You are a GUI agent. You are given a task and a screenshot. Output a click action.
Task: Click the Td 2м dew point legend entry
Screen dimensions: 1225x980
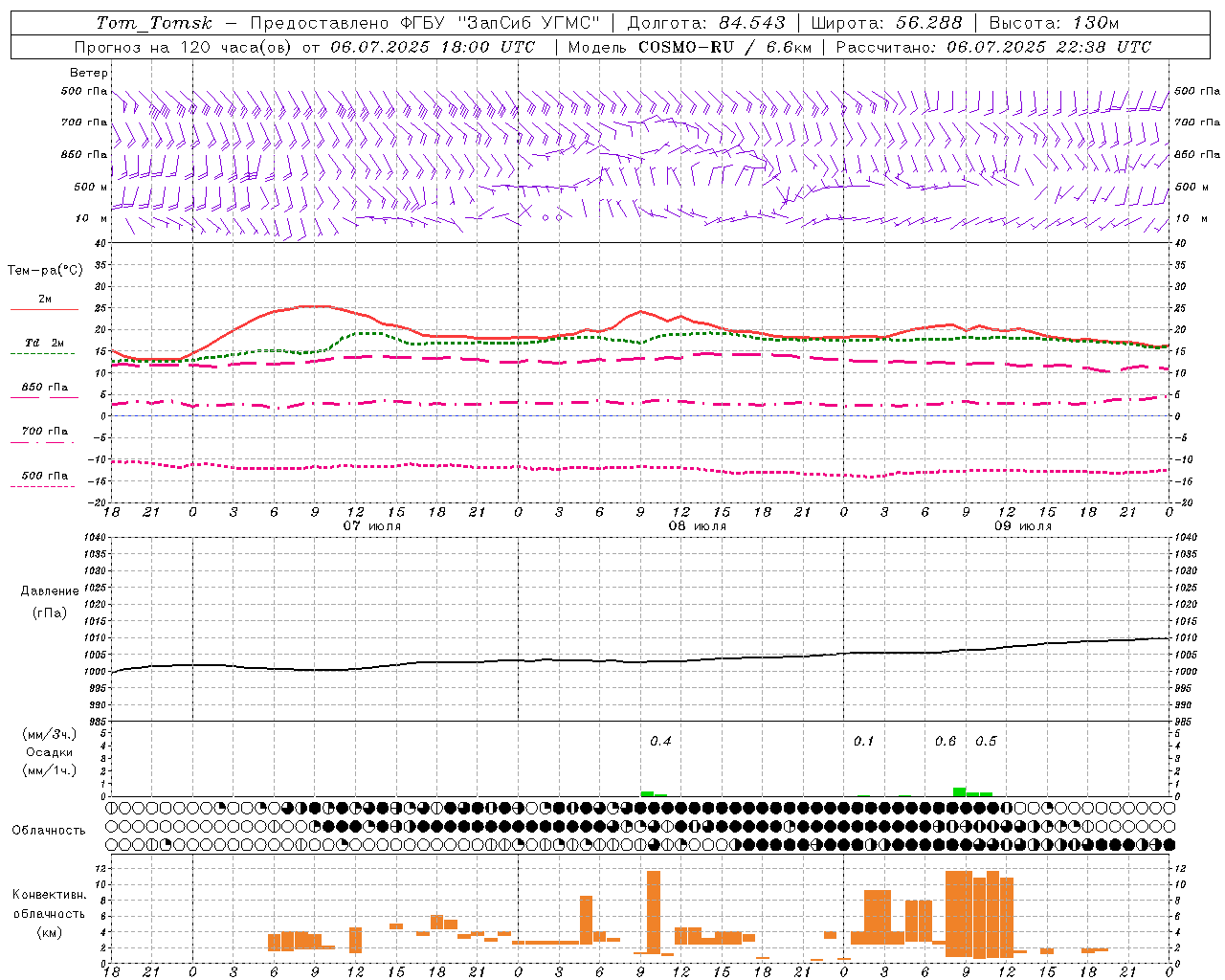pos(44,343)
